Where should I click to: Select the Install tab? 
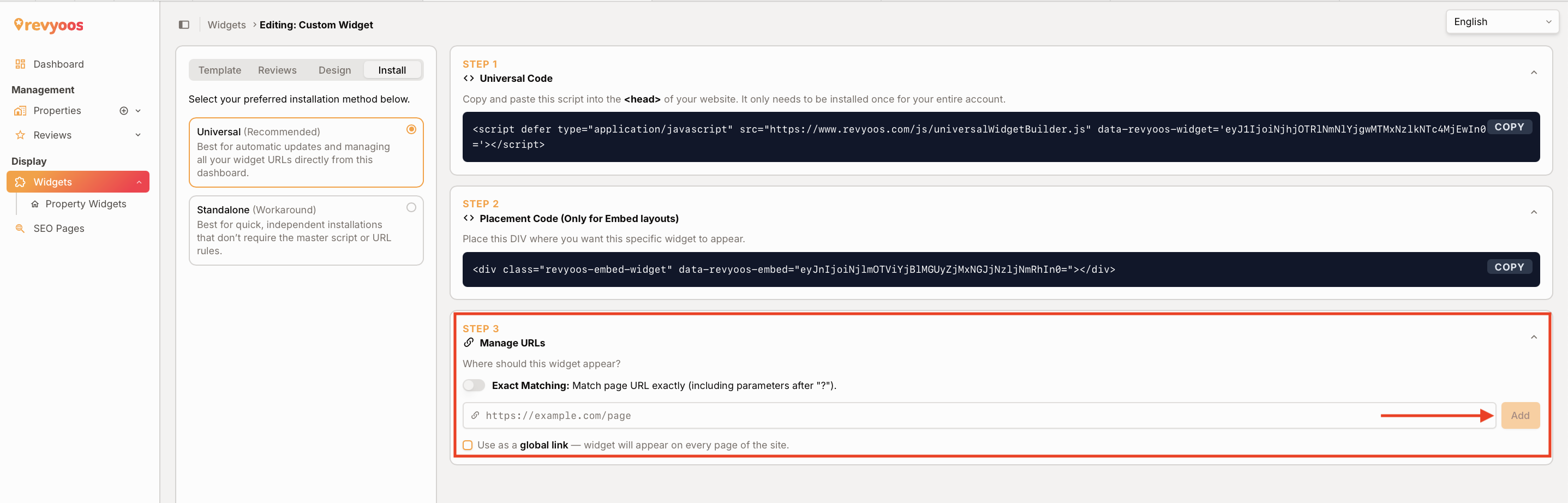click(x=392, y=70)
